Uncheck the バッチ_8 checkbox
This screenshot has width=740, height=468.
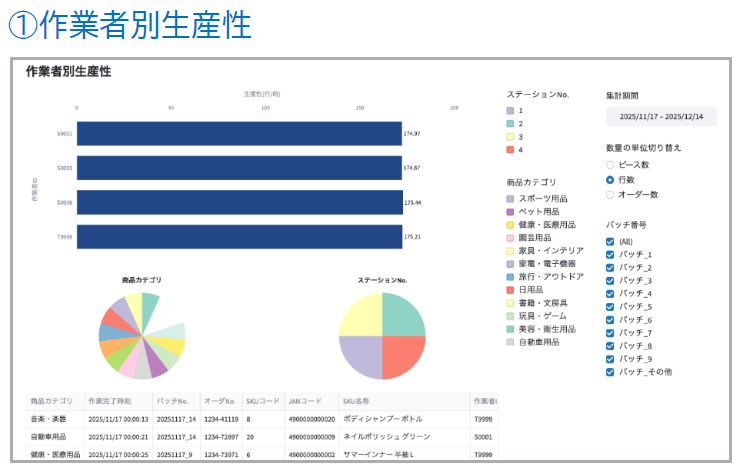click(610, 346)
